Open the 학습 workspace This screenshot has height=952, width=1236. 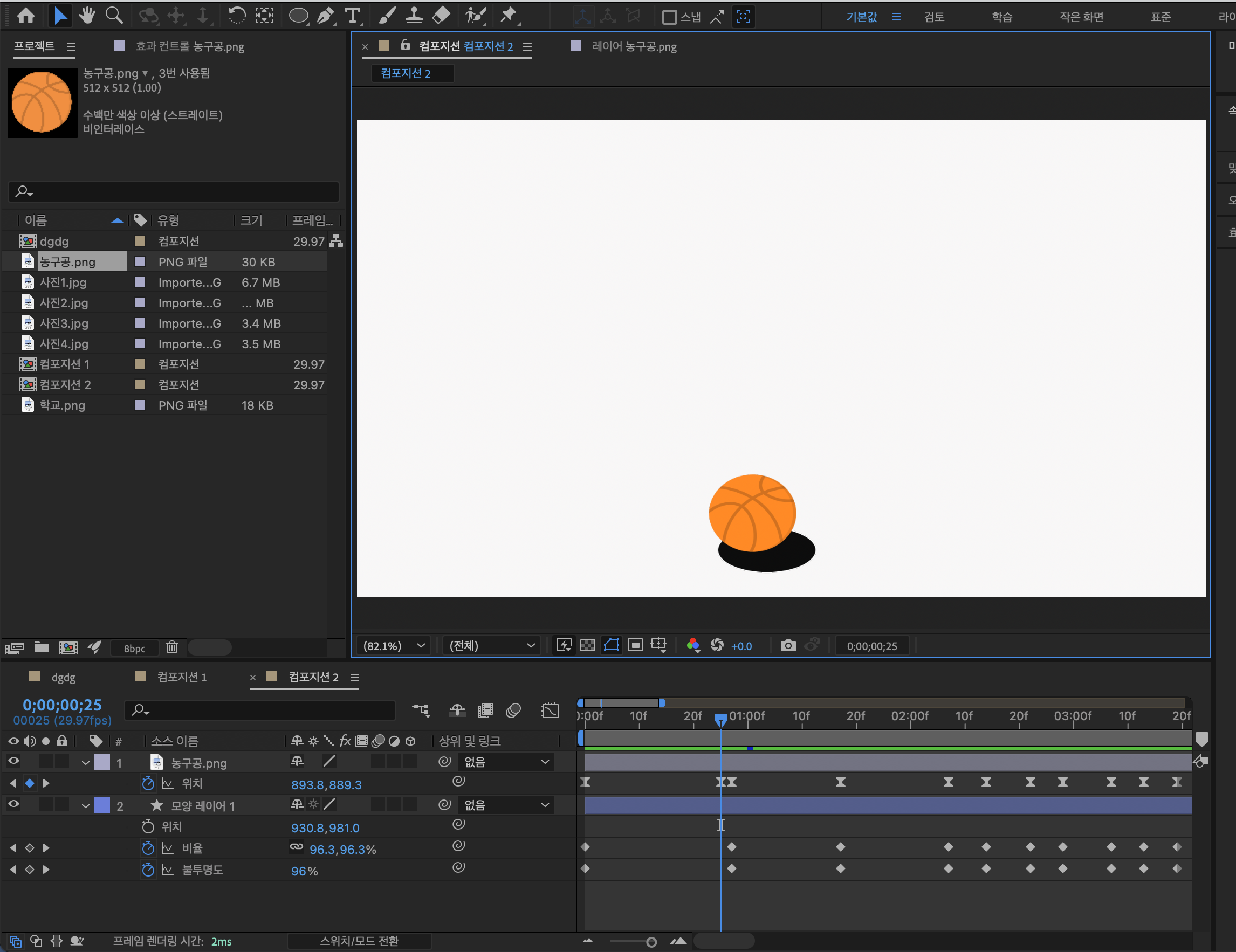click(1001, 17)
